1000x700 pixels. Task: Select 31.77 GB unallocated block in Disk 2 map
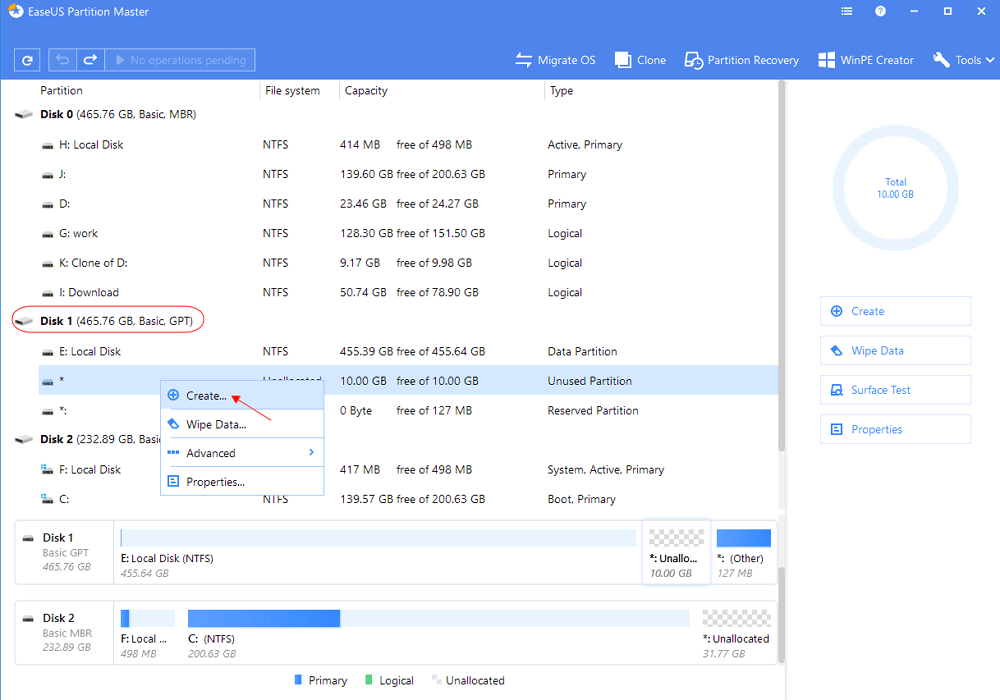(x=736, y=633)
